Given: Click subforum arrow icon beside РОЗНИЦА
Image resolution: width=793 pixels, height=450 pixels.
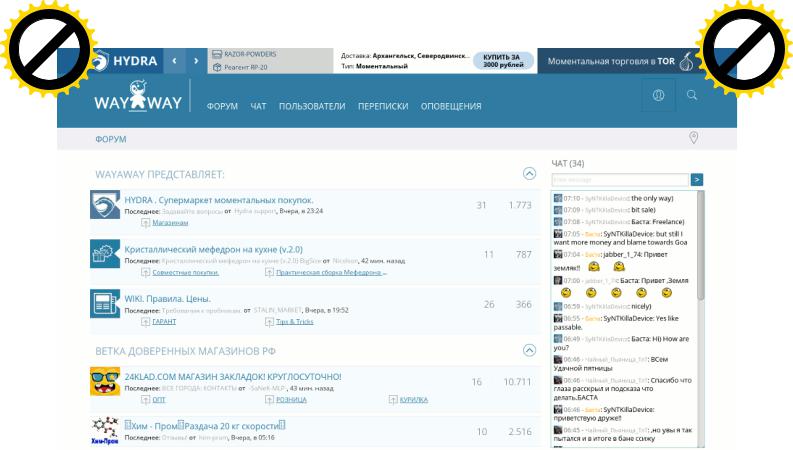Looking at the screenshot, I should [x=270, y=399].
